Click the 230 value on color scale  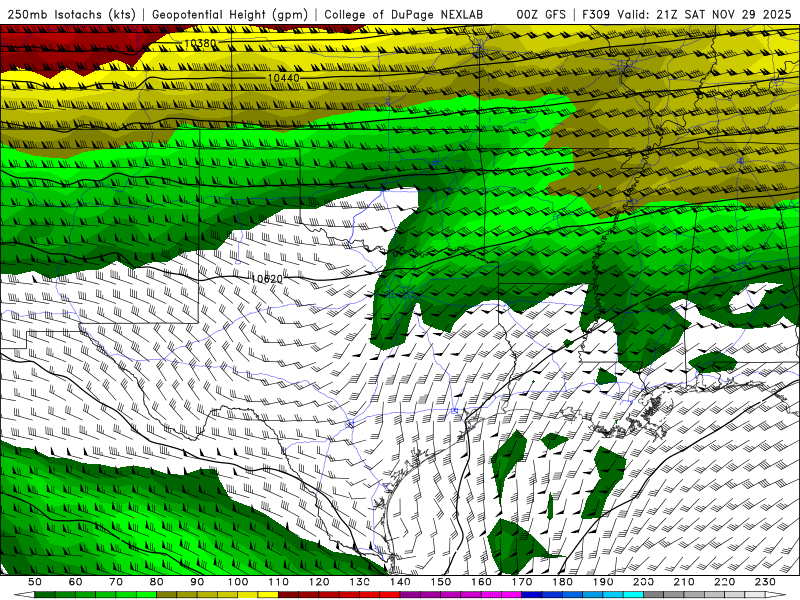pos(765,582)
